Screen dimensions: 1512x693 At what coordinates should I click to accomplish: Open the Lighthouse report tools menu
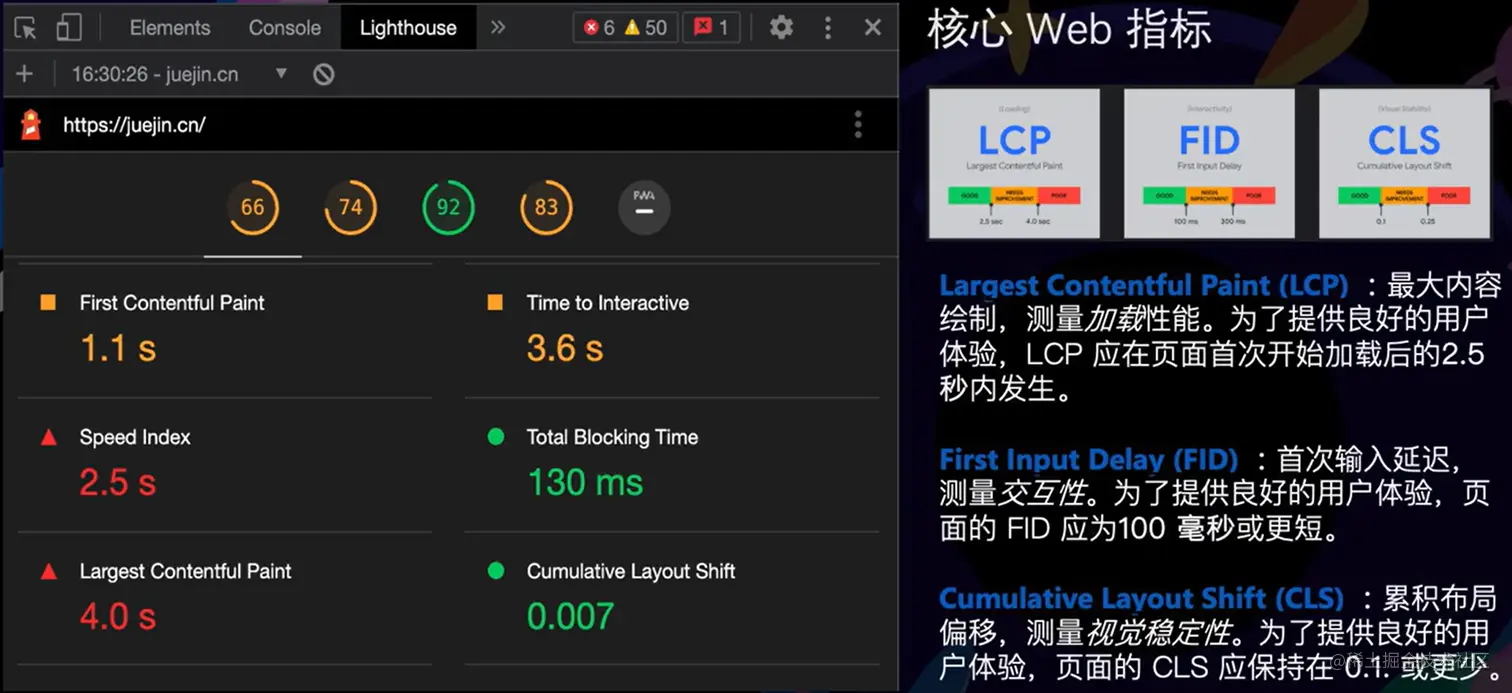point(858,125)
